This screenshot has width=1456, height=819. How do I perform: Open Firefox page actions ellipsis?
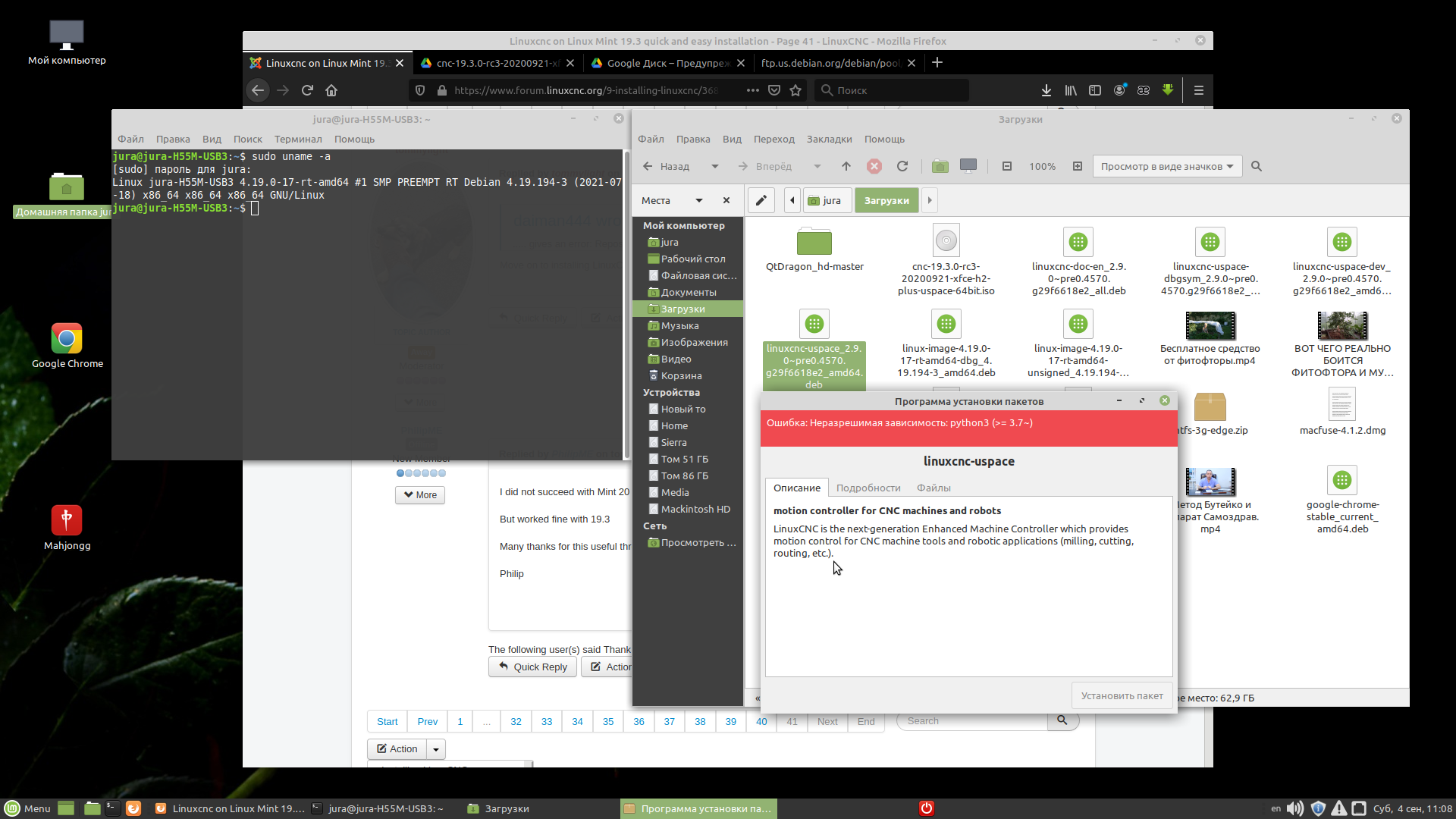tap(752, 90)
